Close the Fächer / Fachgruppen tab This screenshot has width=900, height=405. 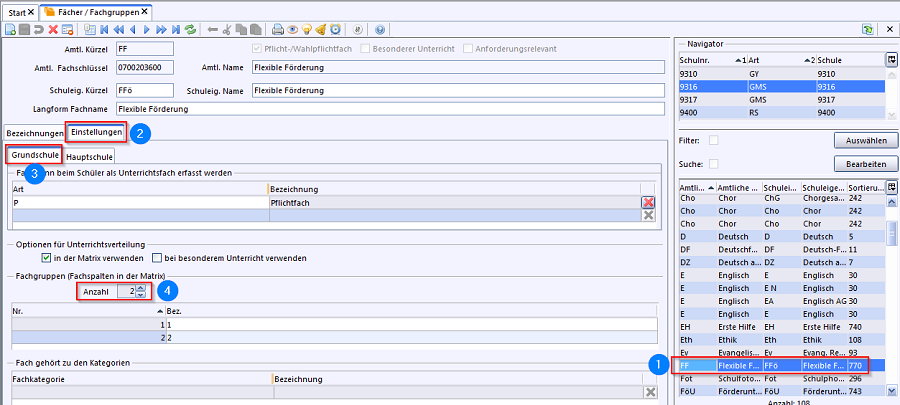[145, 11]
